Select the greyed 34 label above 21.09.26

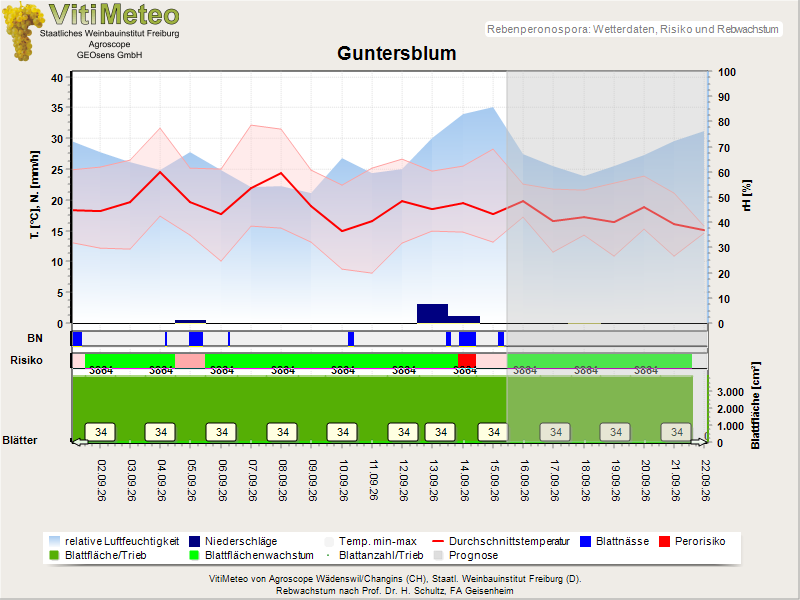[677, 432]
